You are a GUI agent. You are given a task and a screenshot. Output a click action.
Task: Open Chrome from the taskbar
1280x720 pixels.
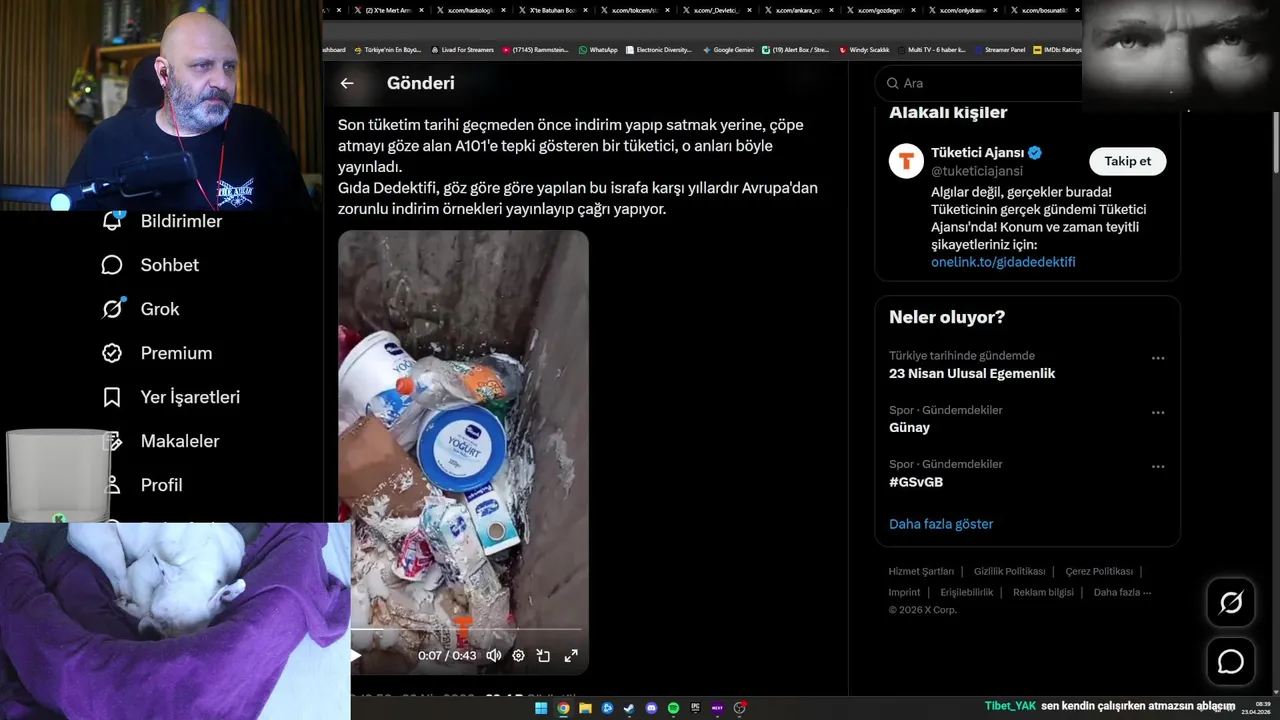[563, 708]
